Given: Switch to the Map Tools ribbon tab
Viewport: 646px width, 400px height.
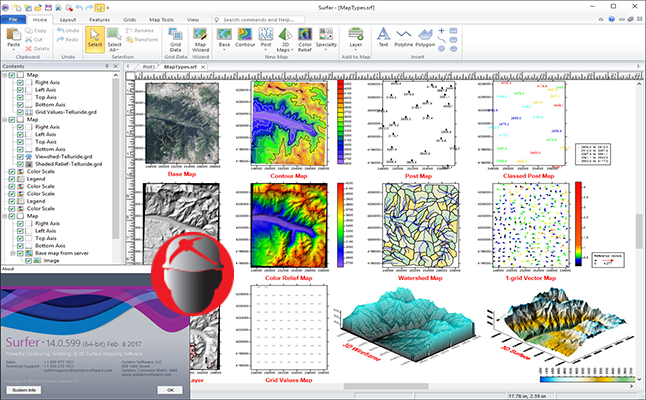Looking at the screenshot, I should pos(161,19).
